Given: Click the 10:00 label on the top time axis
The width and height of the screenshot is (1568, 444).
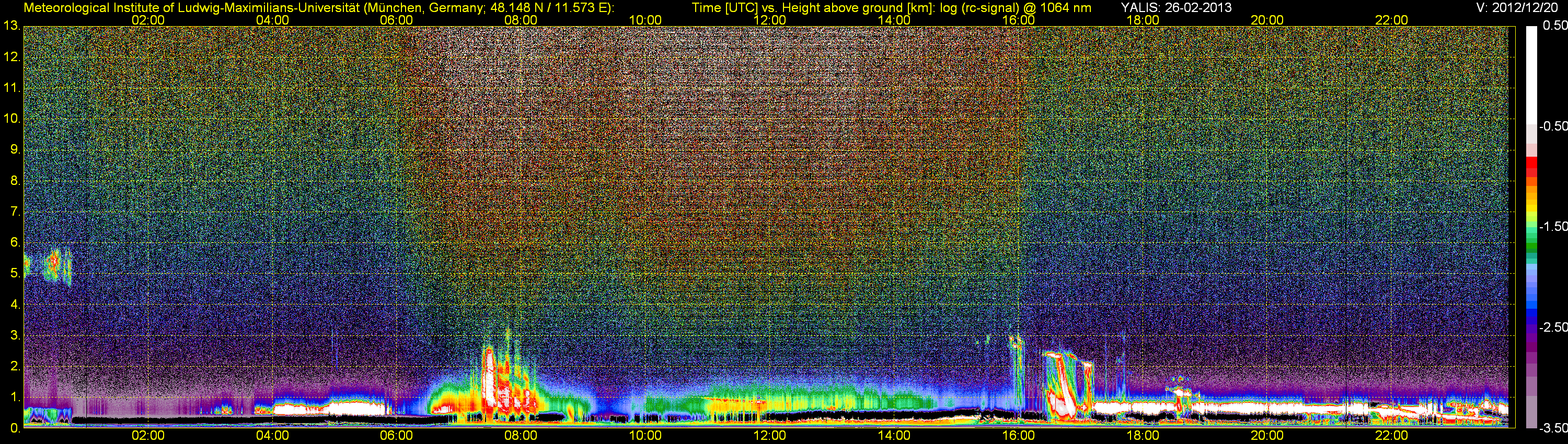Looking at the screenshot, I should pos(645,20).
